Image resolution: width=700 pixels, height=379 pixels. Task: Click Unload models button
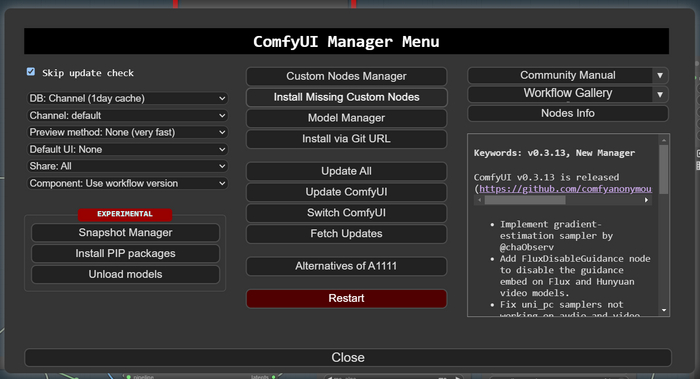click(x=125, y=275)
